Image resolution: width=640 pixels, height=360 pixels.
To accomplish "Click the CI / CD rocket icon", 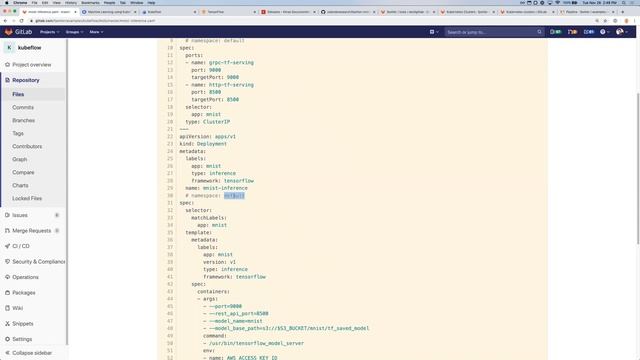I will coord(7,246).
